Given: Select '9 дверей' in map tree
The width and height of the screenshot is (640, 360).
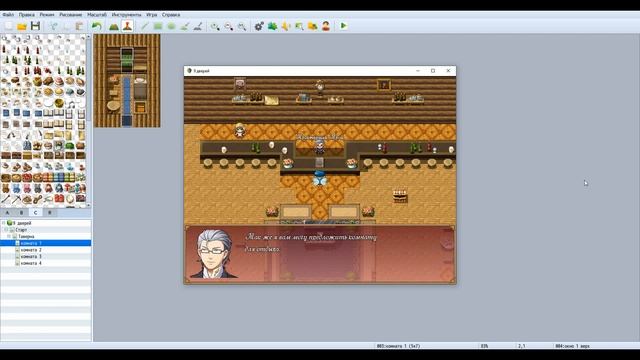Looking at the screenshot, I should click(x=22, y=223).
